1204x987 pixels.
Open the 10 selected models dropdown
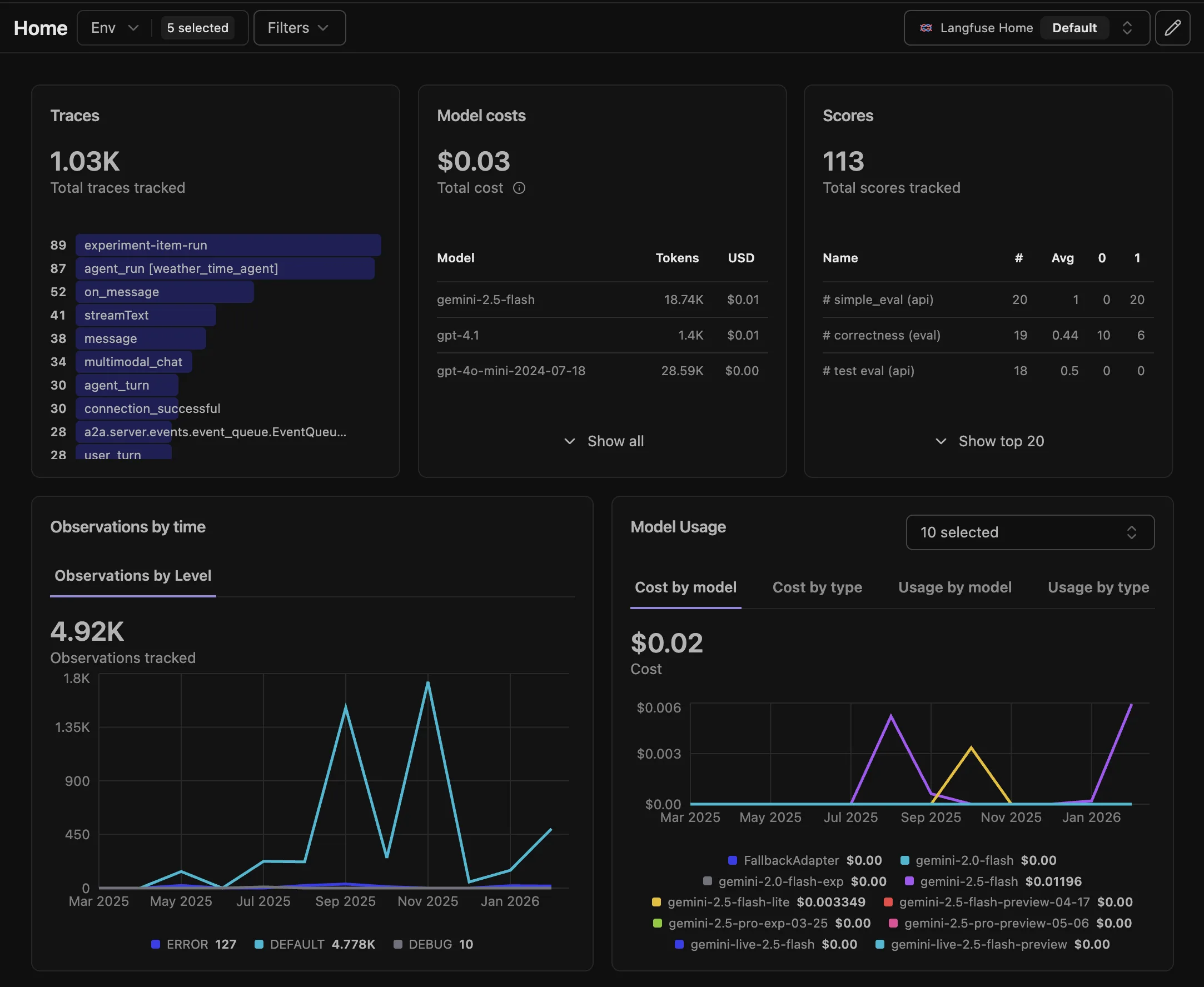(x=1030, y=532)
